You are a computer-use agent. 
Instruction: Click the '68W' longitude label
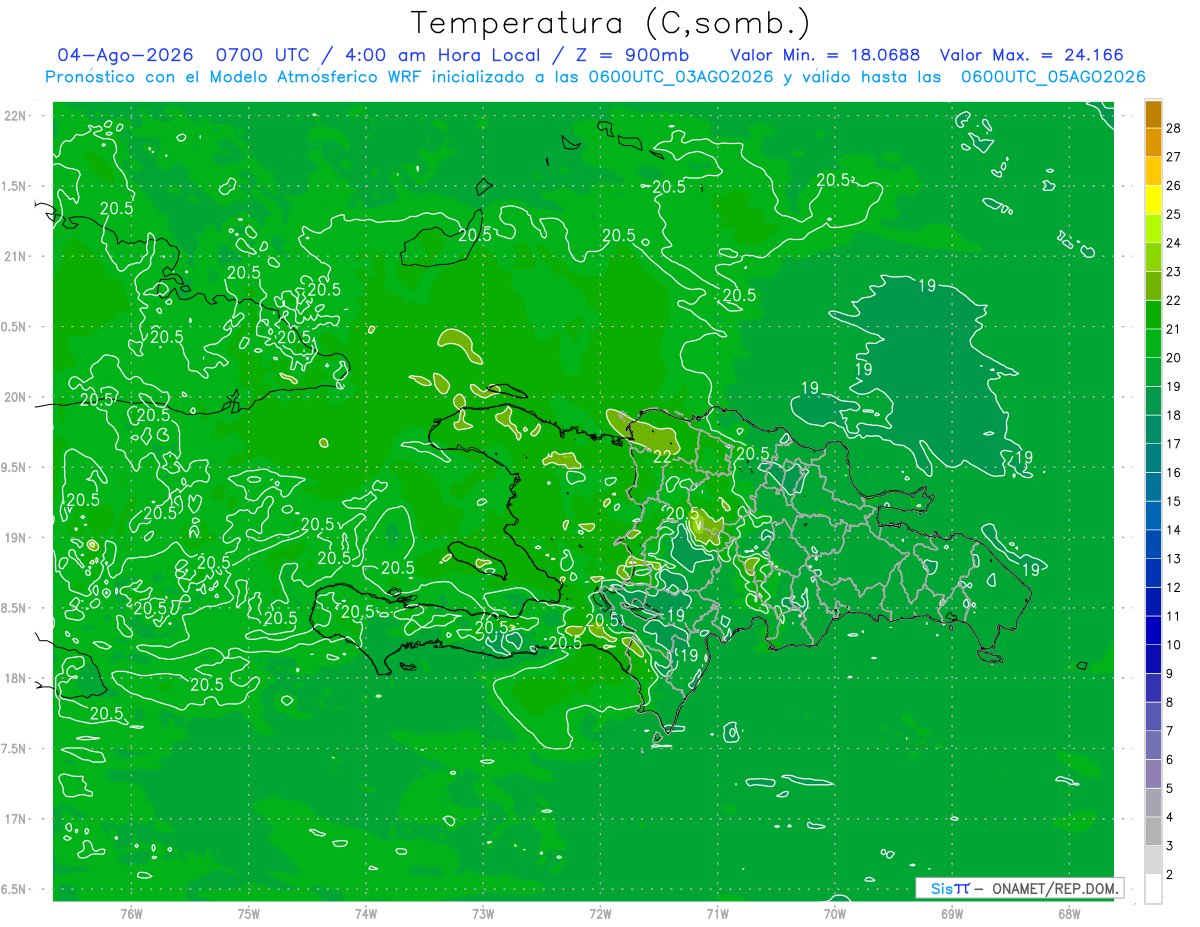click(1069, 913)
